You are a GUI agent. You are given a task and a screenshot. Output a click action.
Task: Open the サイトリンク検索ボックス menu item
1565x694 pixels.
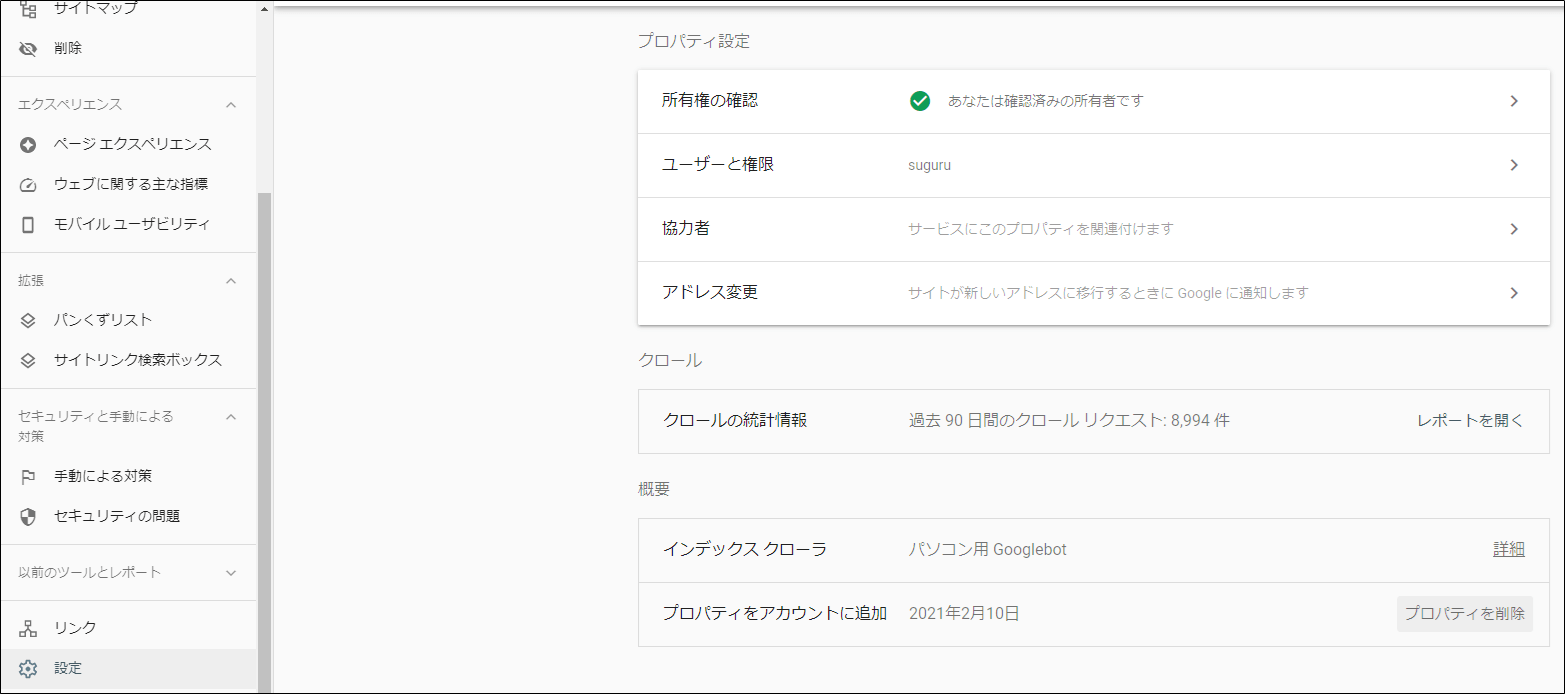pyautogui.click(x=137, y=360)
